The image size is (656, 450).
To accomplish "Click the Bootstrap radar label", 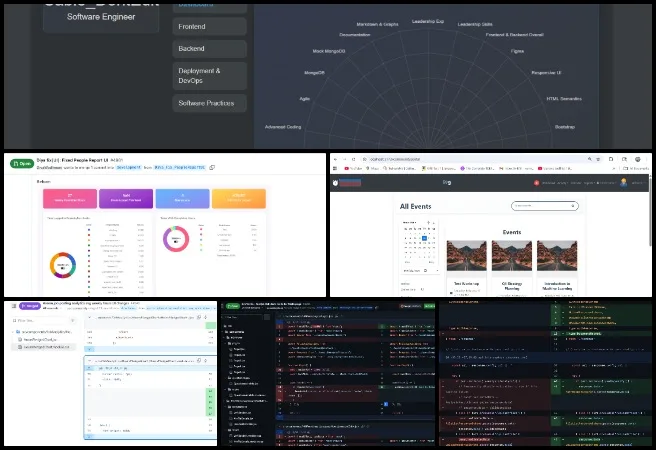I will [565, 127].
